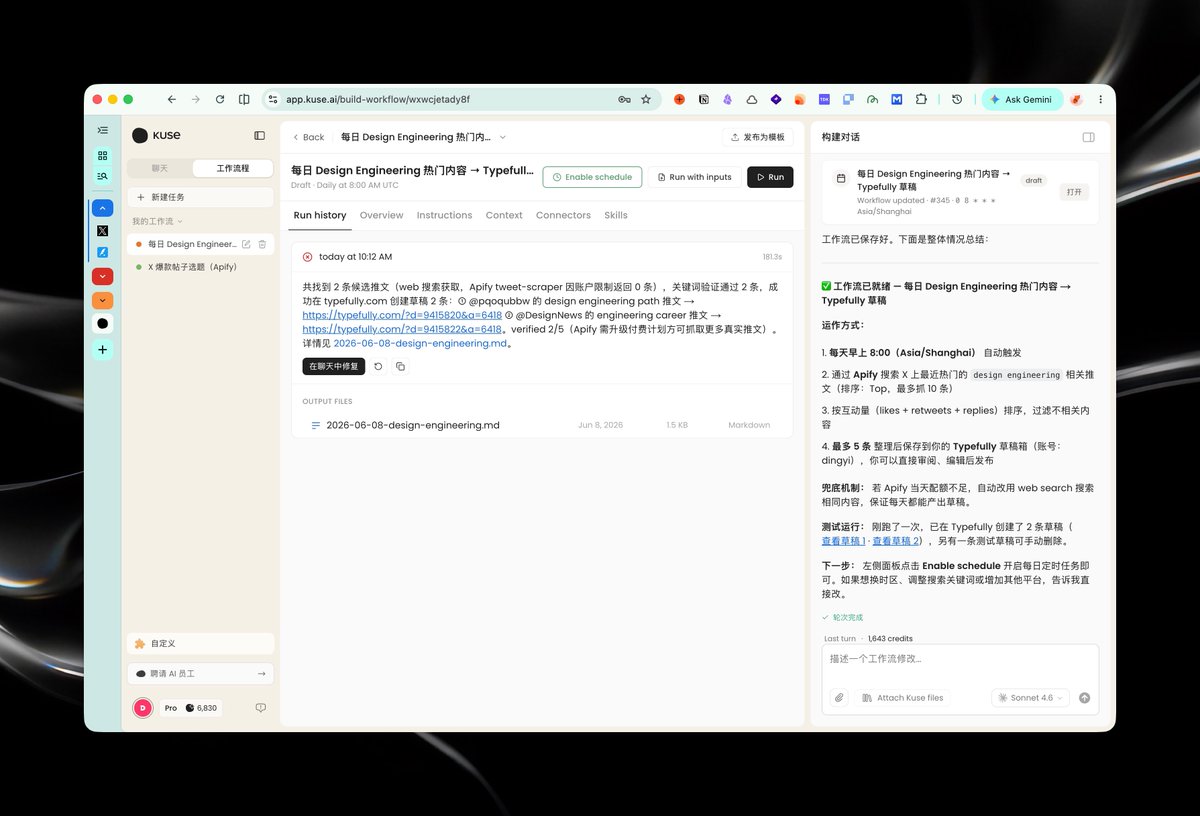Open the search list icon in the left rail
This screenshot has width=1200, height=816.
[x=102, y=176]
